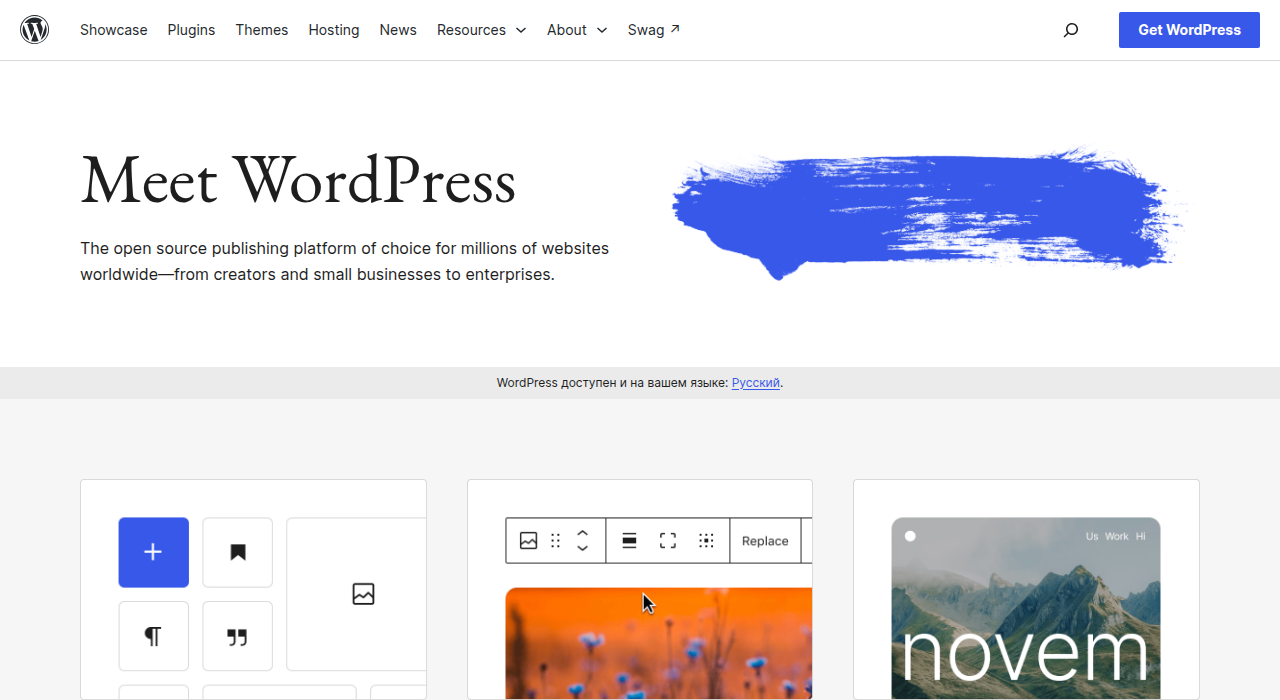Expand the About dropdown menu
Image resolution: width=1280 pixels, height=700 pixels.
click(x=577, y=30)
